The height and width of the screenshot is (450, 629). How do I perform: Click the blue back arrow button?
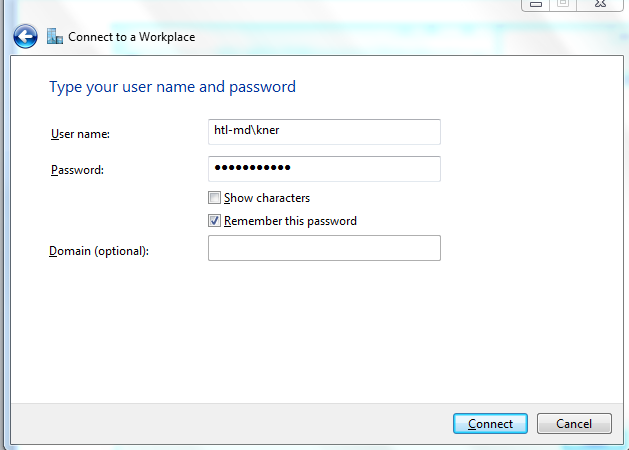point(25,38)
